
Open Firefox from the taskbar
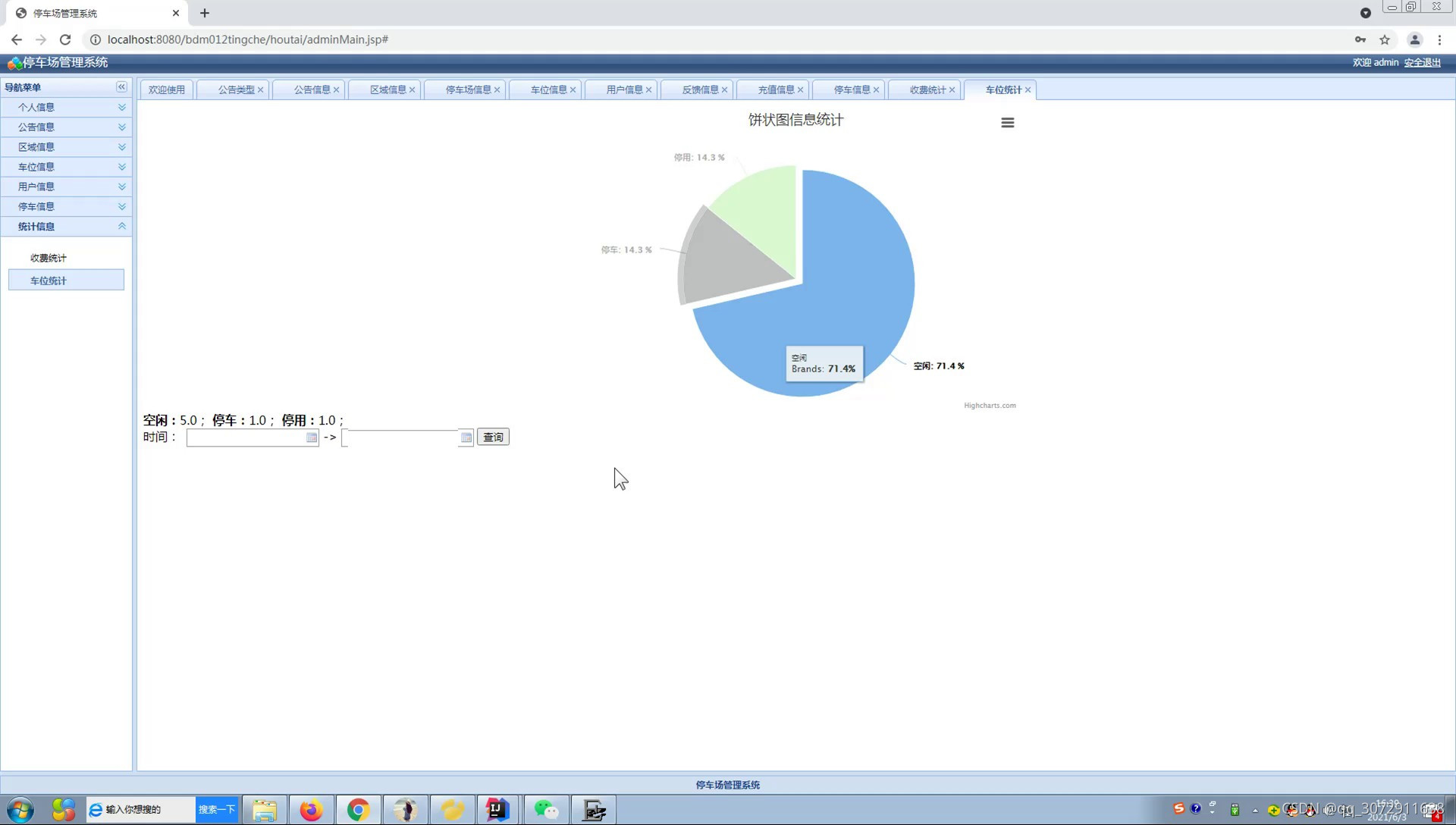[x=311, y=810]
